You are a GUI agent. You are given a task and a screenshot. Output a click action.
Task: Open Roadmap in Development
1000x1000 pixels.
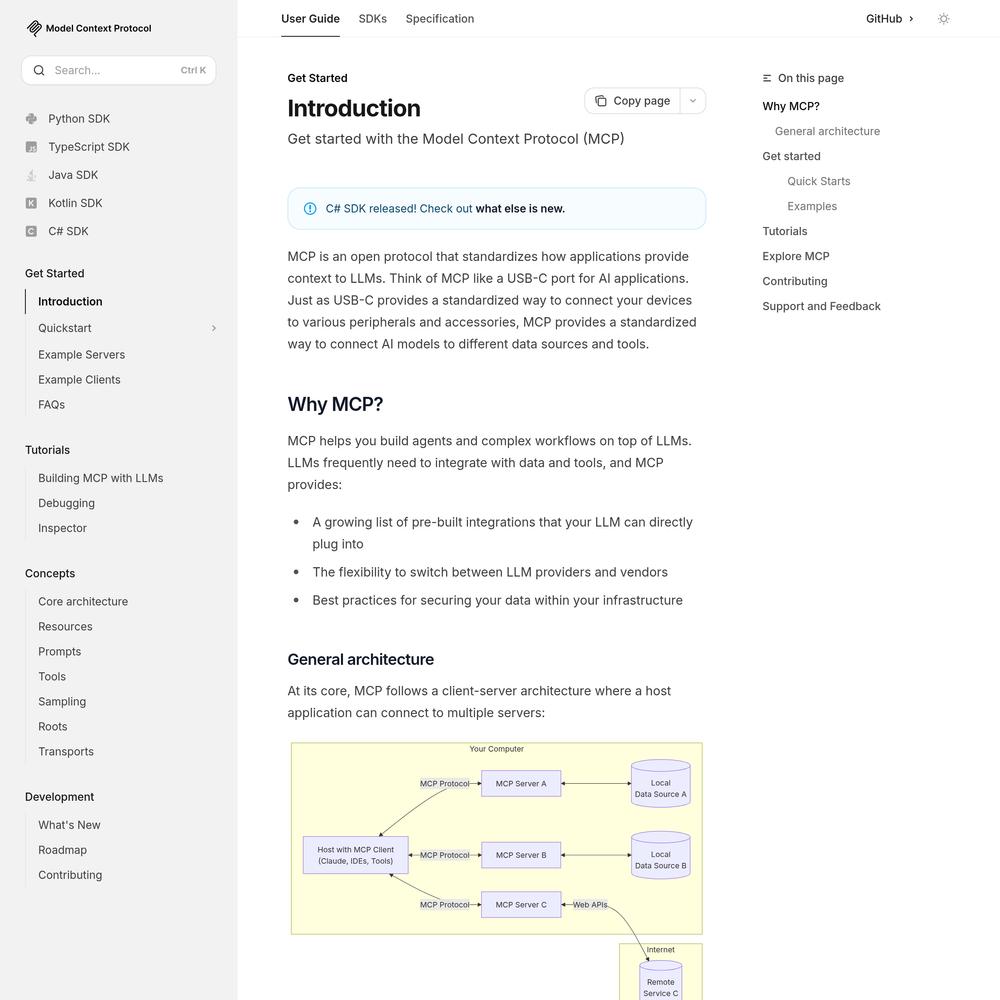62,849
